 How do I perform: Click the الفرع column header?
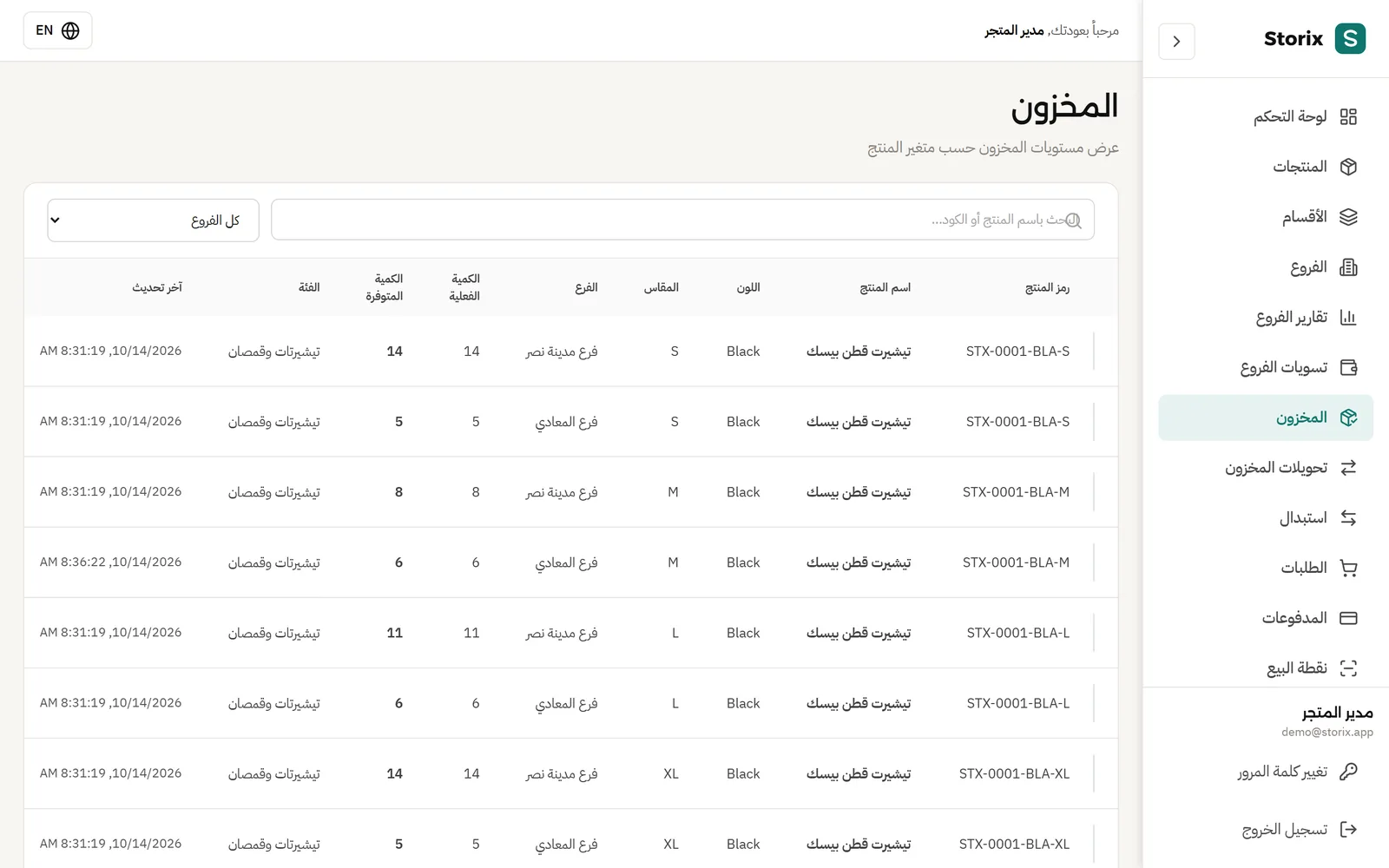(x=586, y=287)
